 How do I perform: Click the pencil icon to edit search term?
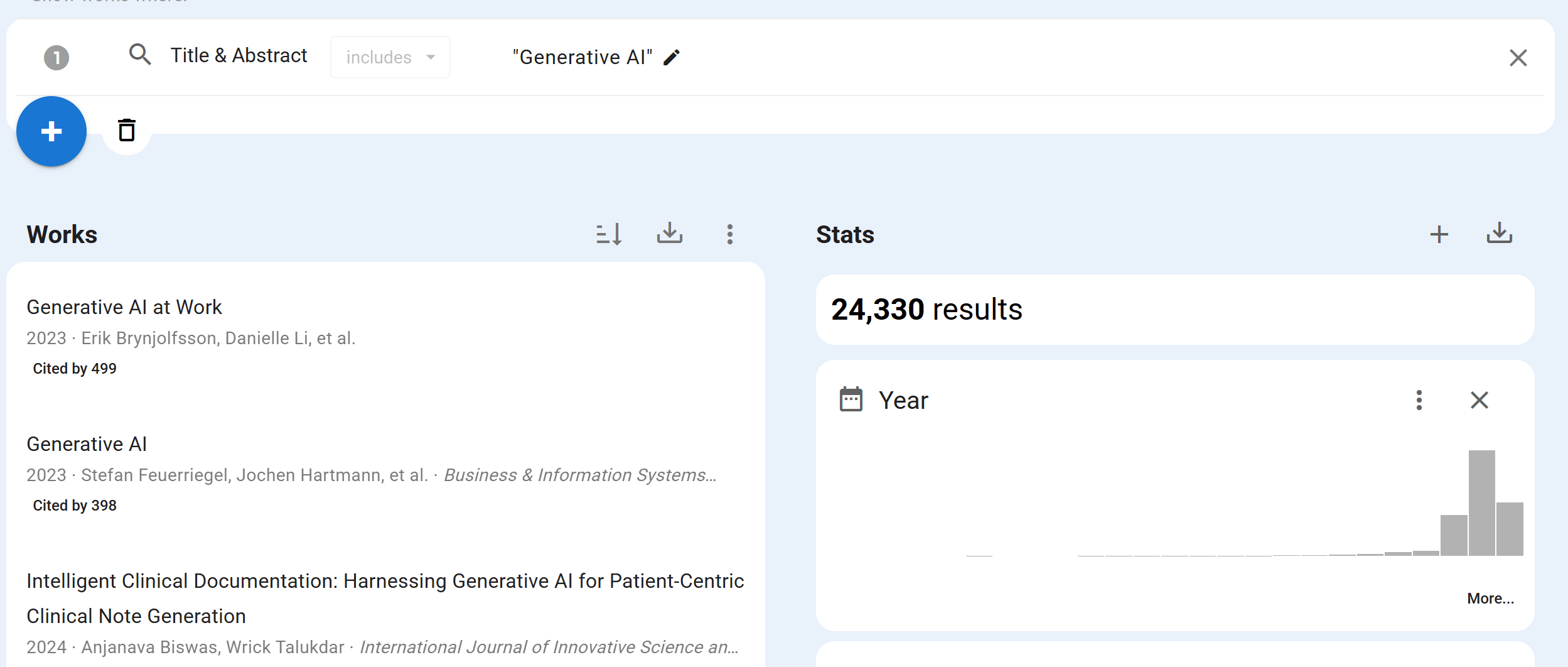(672, 57)
